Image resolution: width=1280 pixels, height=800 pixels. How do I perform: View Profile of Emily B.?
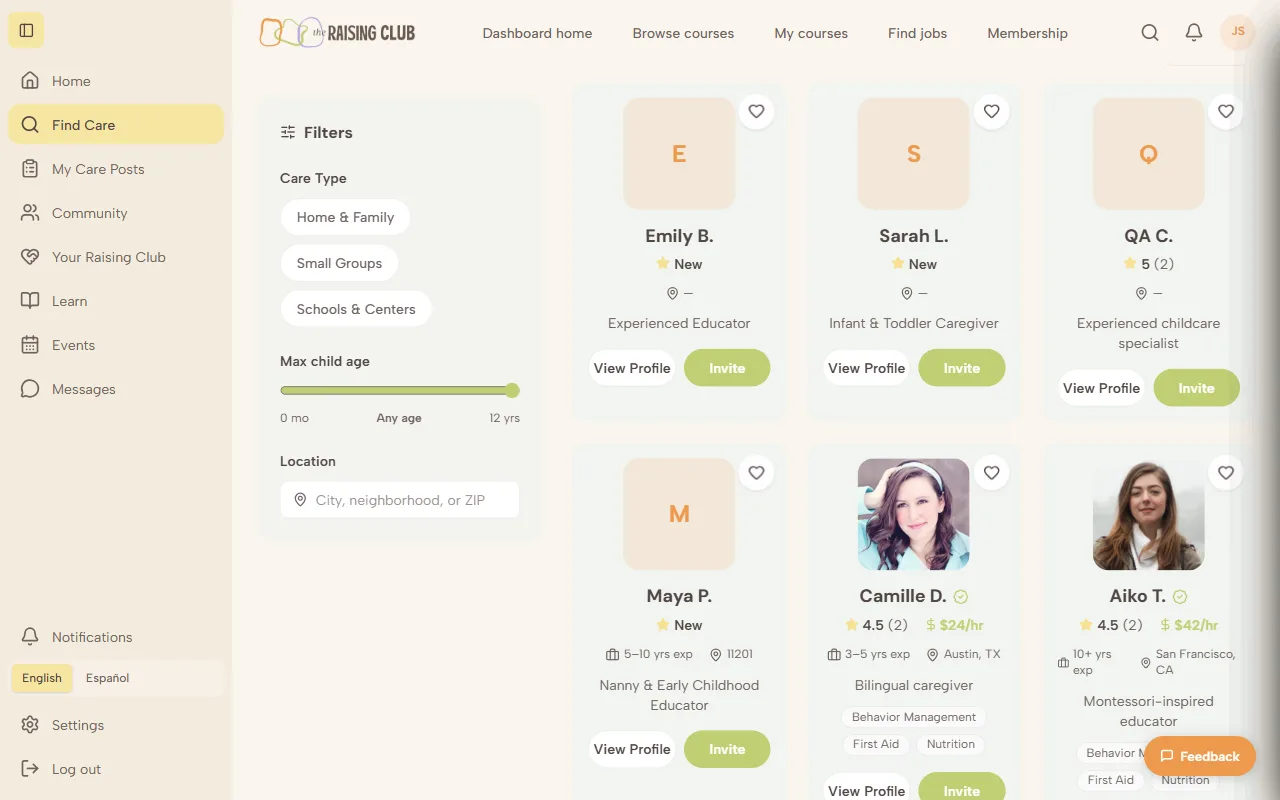tap(632, 368)
